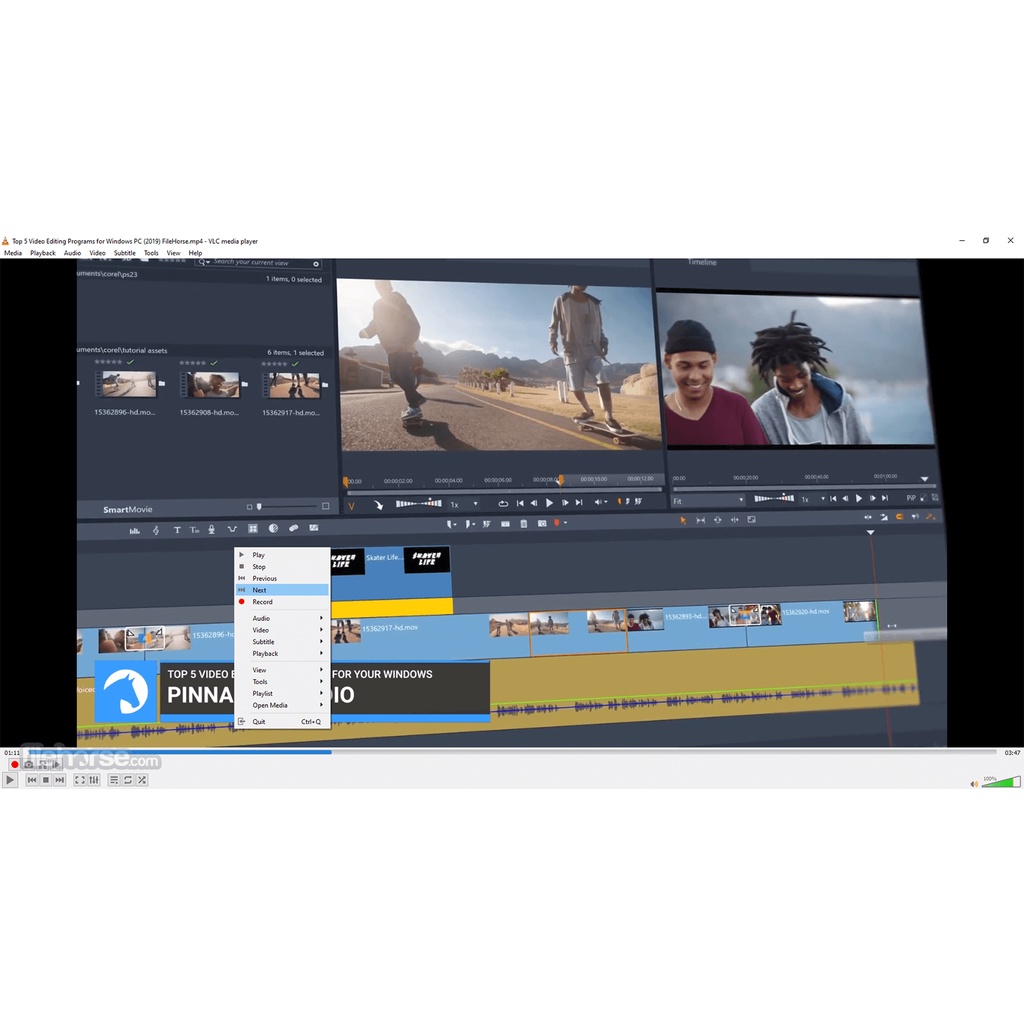This screenshot has height=1024, width=1024.
Task: Click the elapsed time label 01:11
Action: [x=12, y=753]
